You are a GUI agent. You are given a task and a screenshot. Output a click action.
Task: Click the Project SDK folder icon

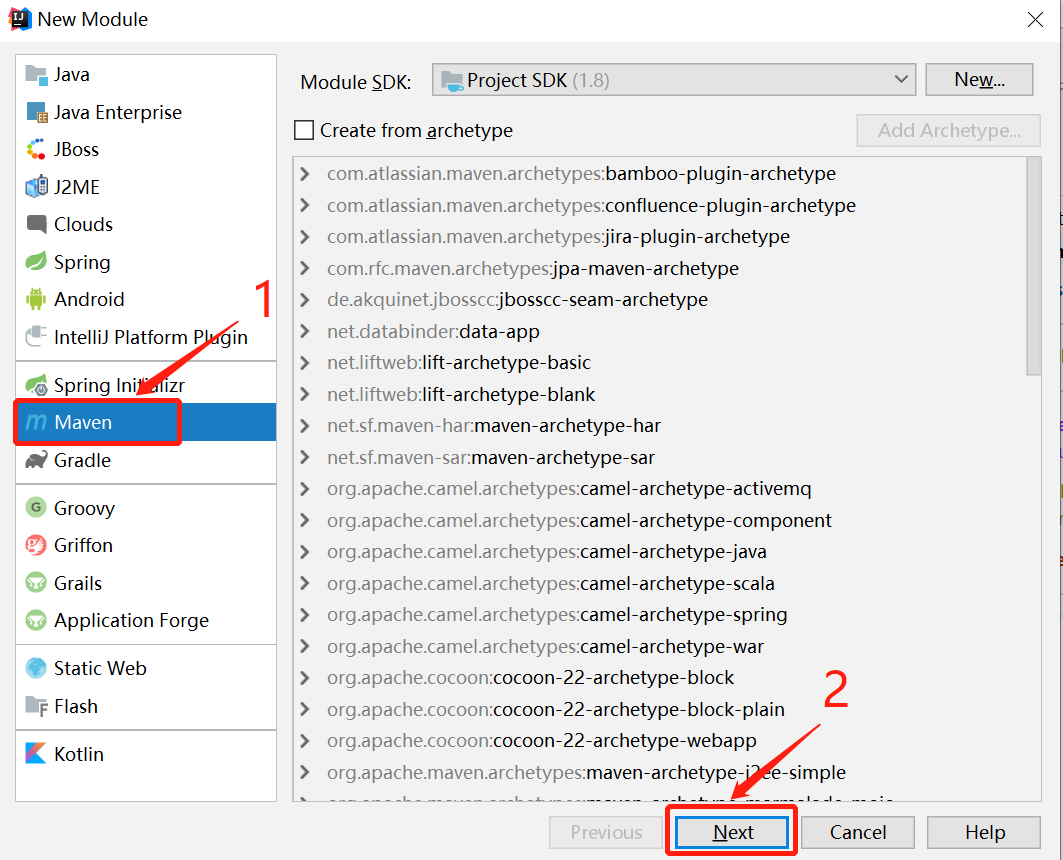pos(452,81)
